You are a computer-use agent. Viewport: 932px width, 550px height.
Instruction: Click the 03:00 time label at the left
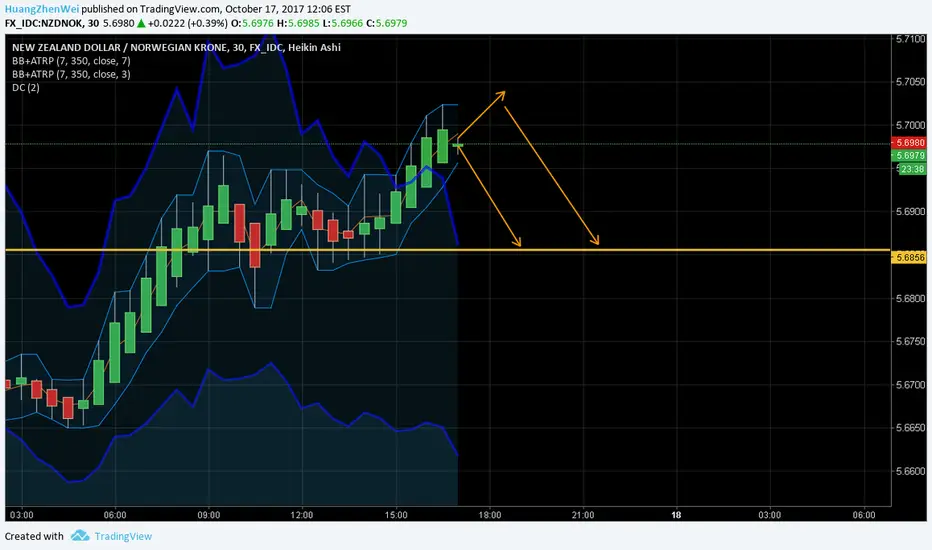coord(22,515)
